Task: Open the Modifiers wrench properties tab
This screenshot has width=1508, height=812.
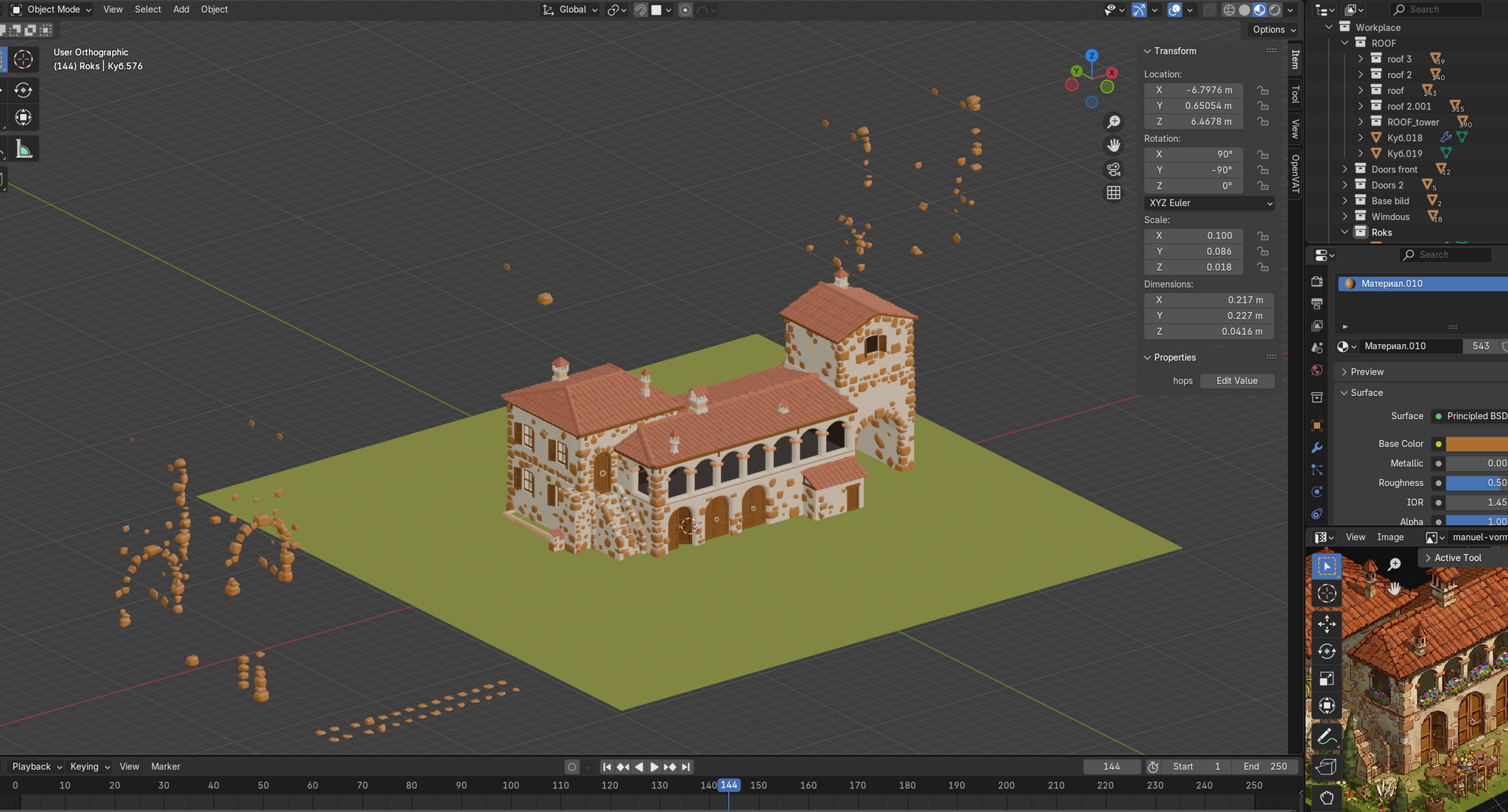Action: point(1317,448)
